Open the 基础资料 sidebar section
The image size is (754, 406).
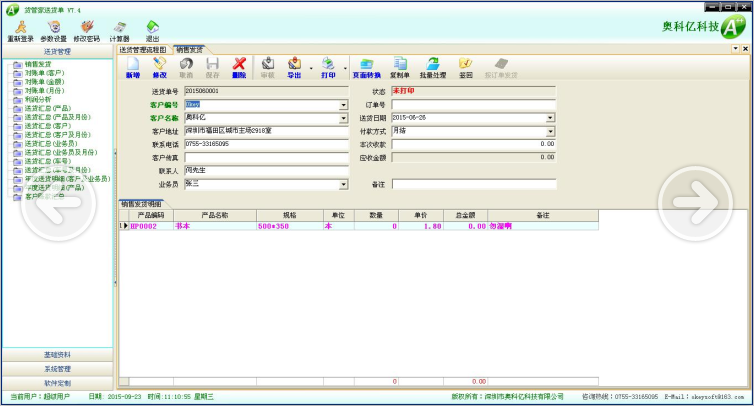[57, 355]
